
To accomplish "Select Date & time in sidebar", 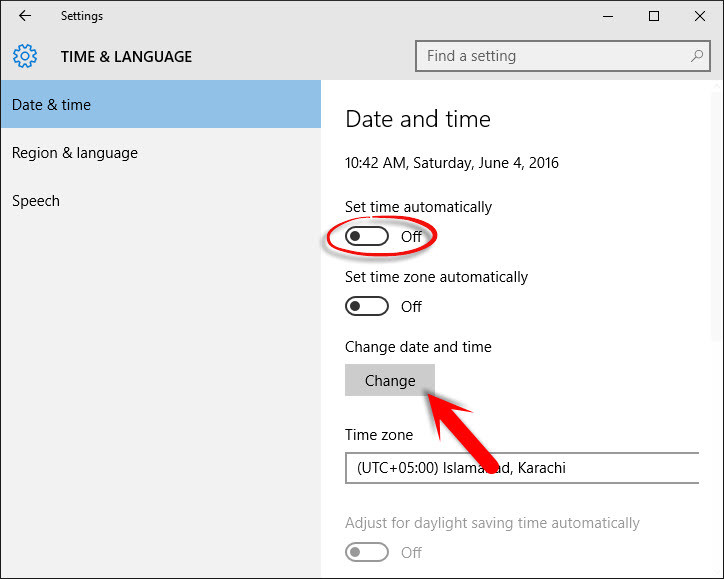I will pos(161,104).
